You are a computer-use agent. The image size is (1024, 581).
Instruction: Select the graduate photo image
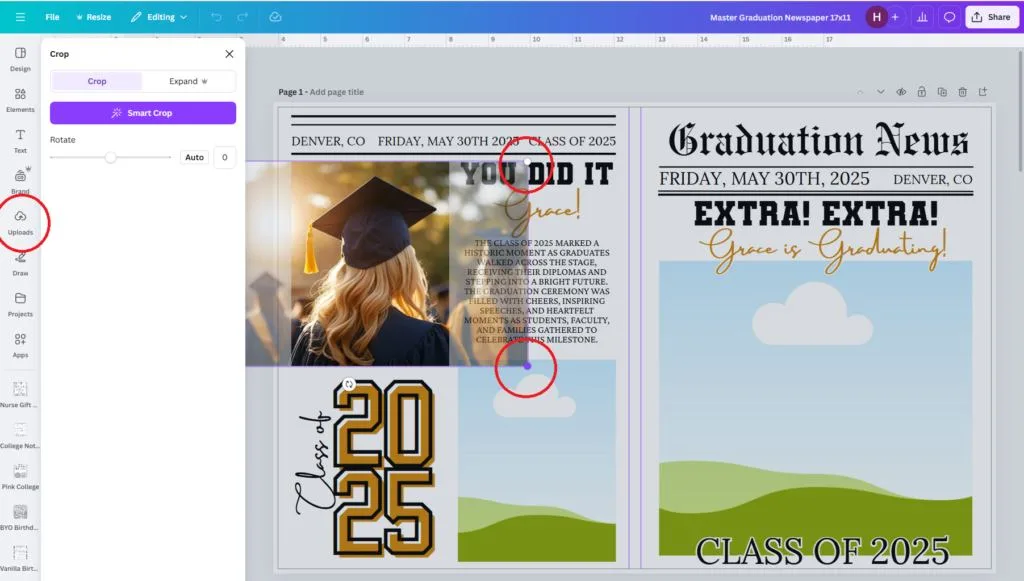click(x=370, y=264)
